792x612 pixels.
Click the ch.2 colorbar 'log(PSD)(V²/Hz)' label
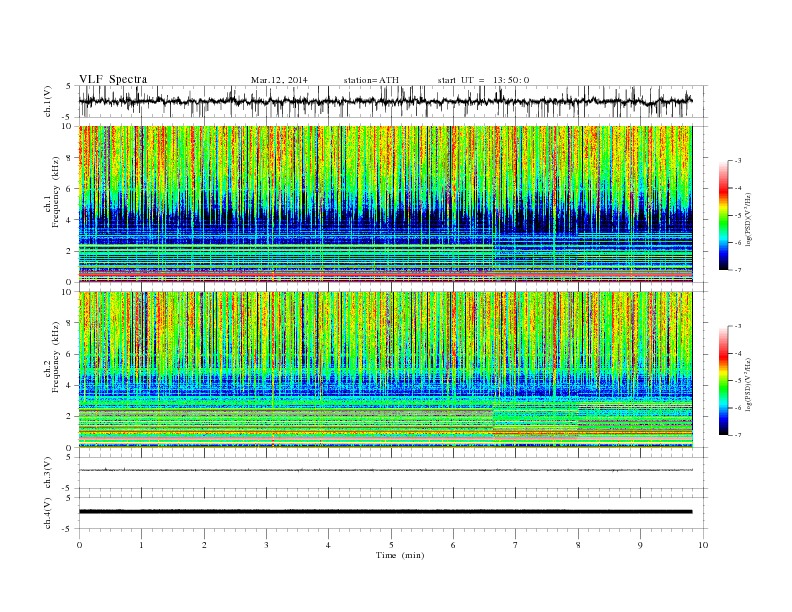750,385
